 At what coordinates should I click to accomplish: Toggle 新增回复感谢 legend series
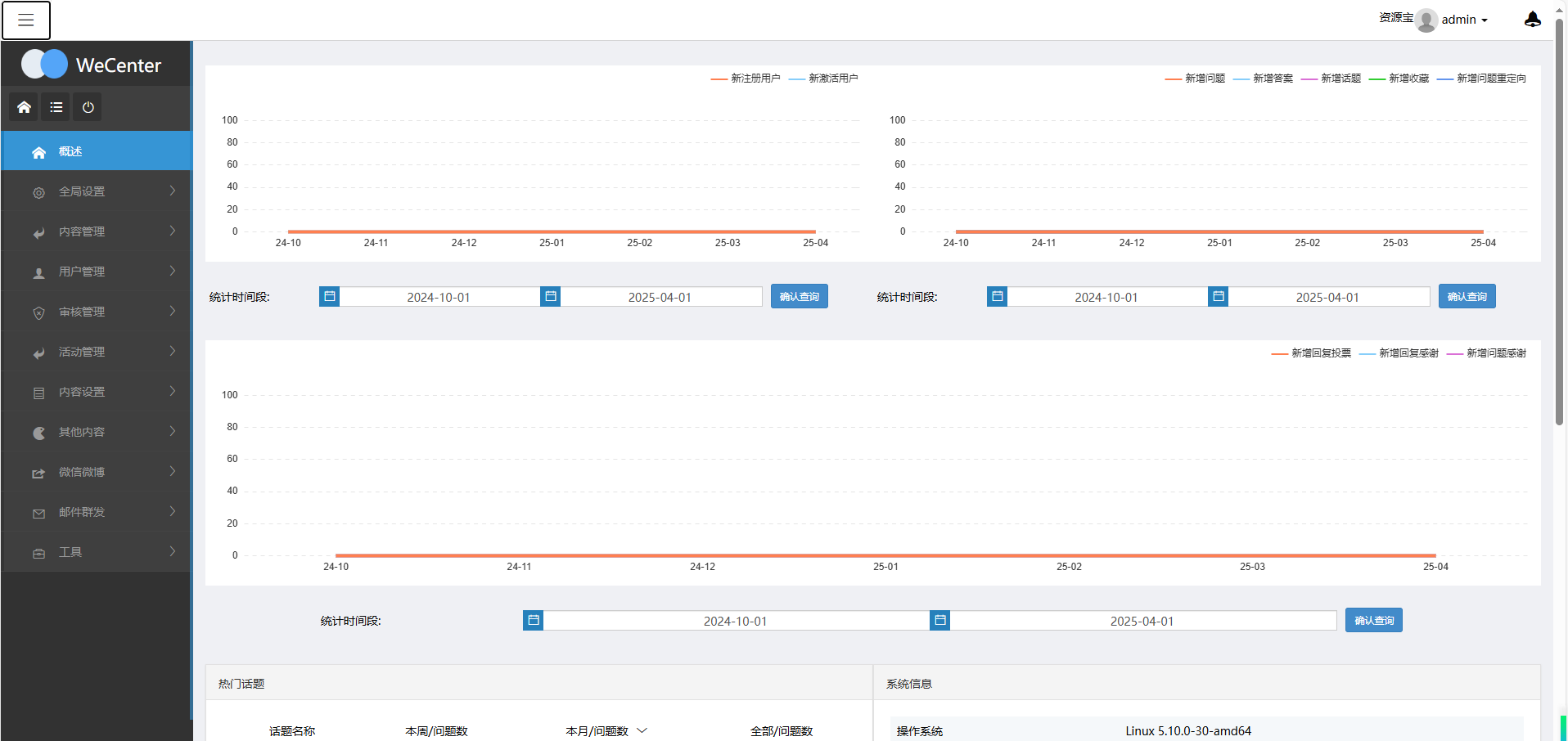coord(1399,353)
